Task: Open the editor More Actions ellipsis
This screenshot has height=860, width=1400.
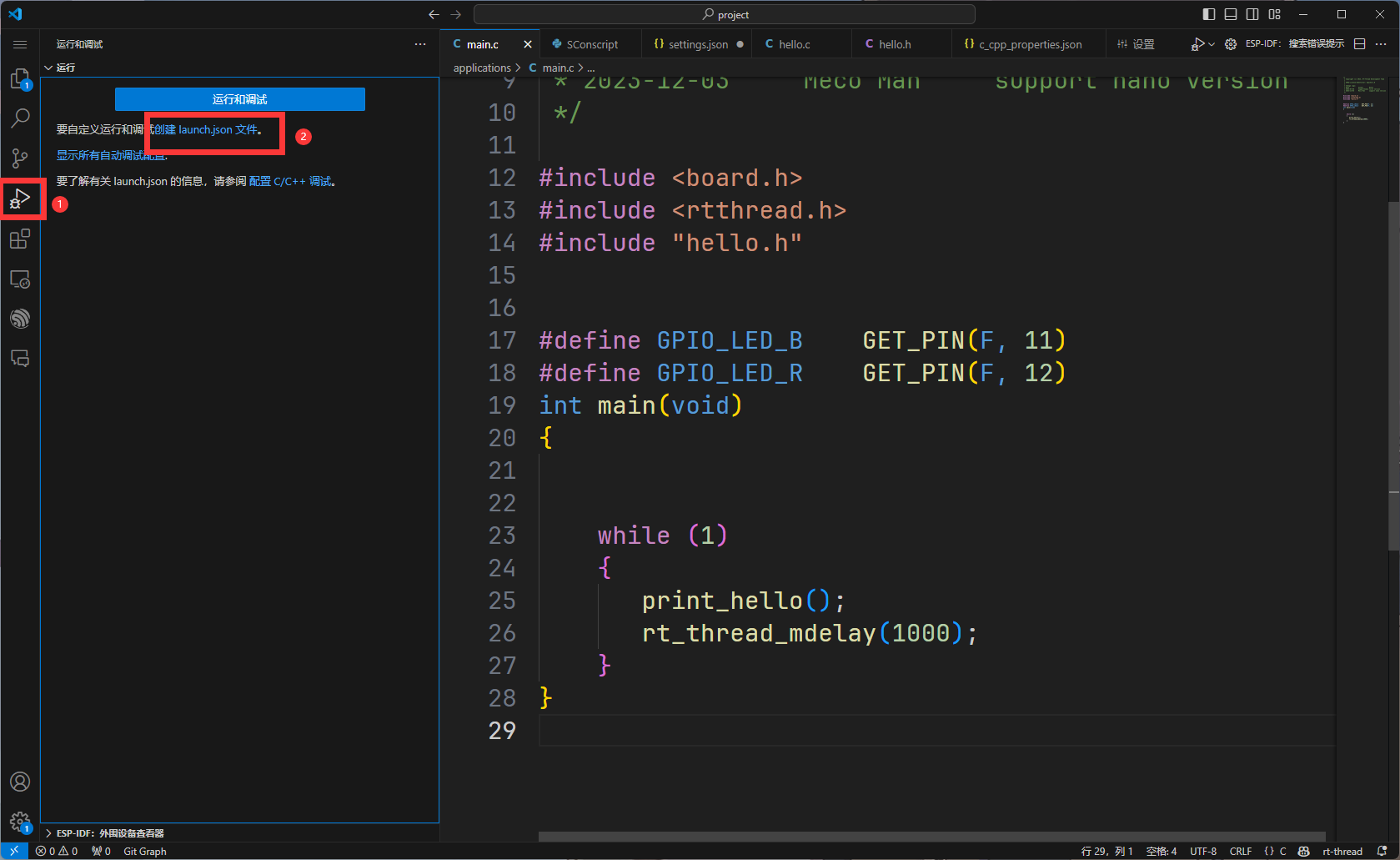Action: (1381, 44)
